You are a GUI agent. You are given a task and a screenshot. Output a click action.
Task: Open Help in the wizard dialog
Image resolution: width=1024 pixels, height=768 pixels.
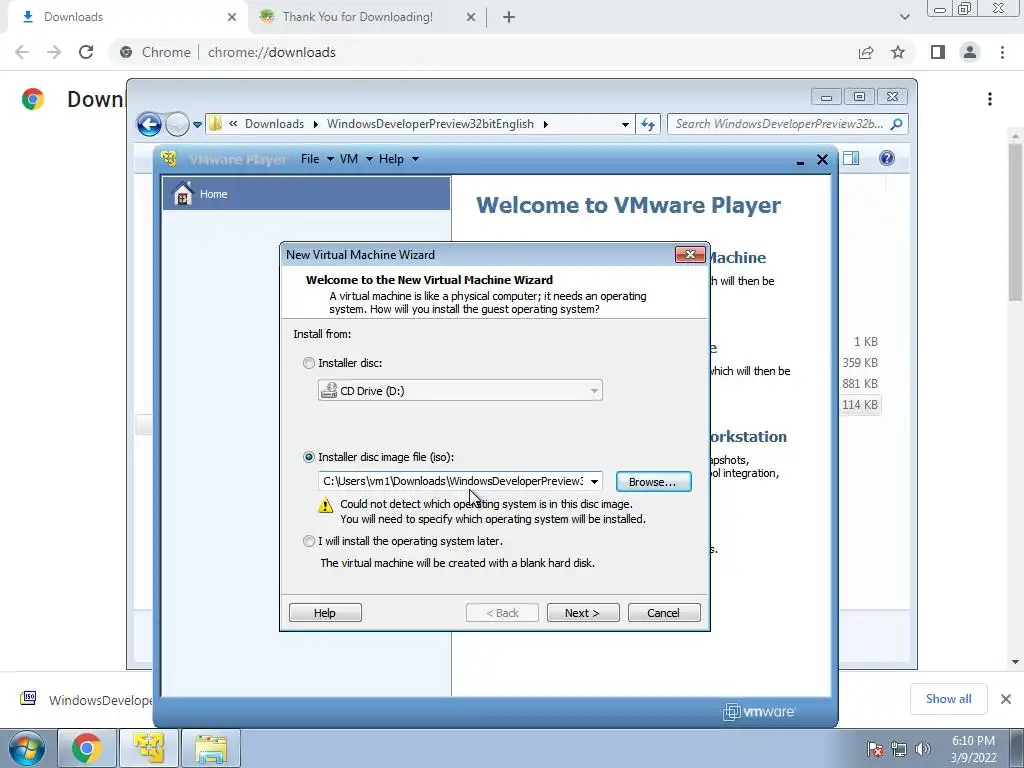(325, 613)
